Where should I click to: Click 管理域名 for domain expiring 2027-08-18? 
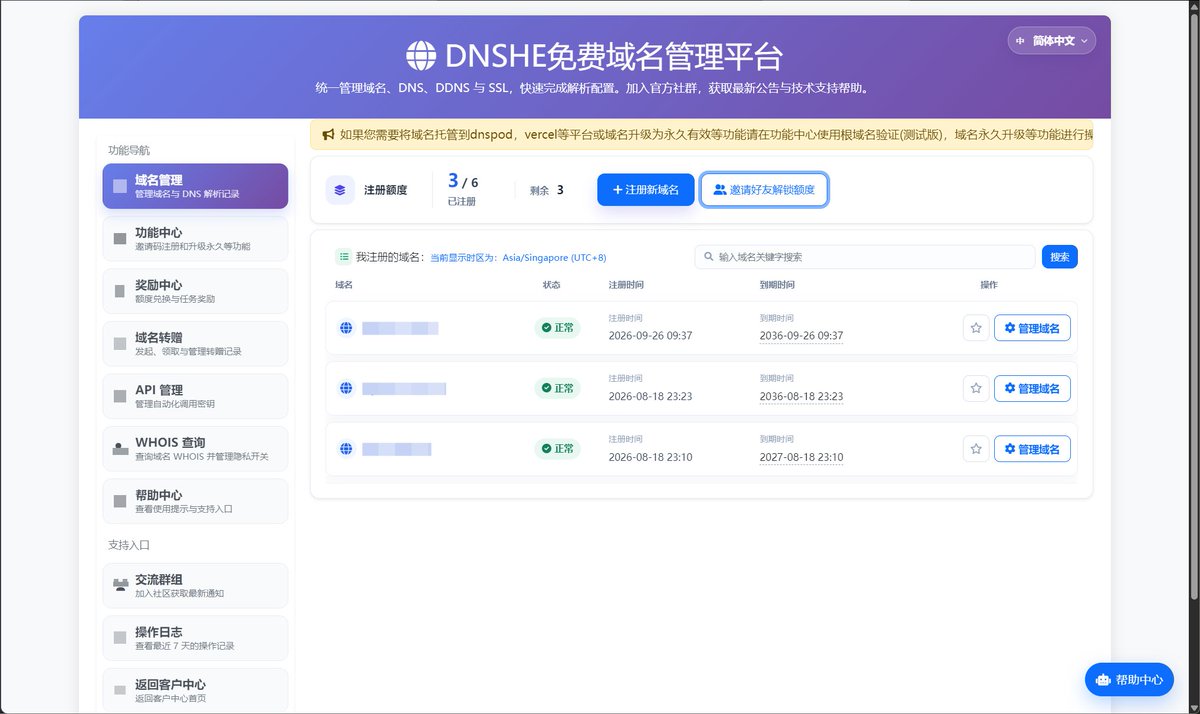click(1032, 449)
